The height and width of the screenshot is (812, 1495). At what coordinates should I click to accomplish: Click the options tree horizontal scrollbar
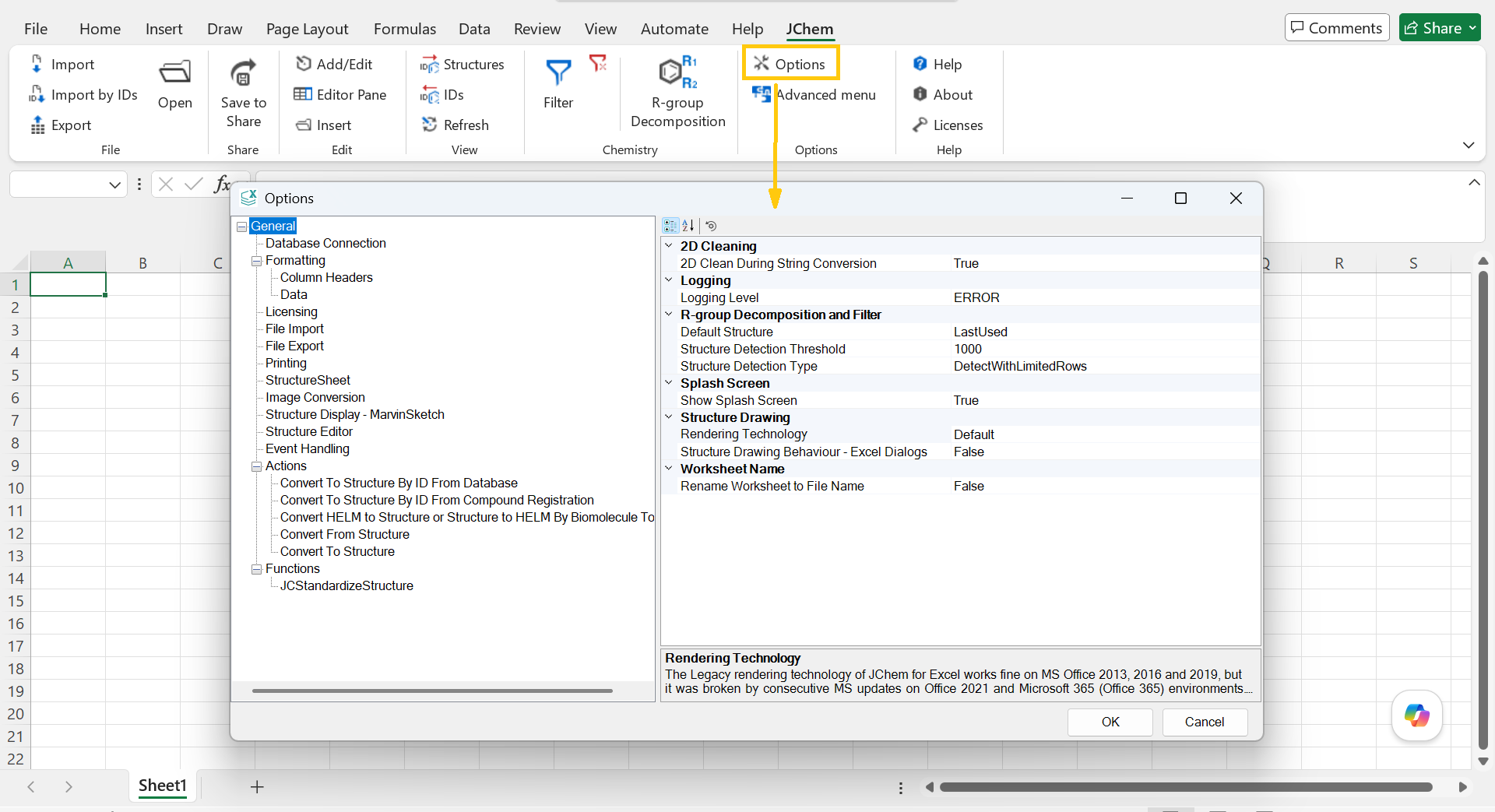coord(432,691)
